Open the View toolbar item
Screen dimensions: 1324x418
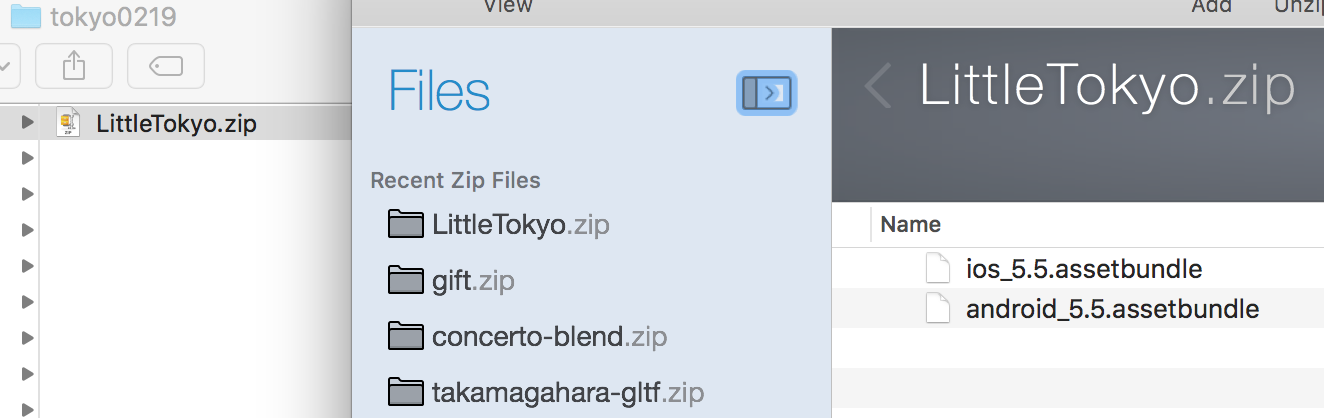pos(507,6)
